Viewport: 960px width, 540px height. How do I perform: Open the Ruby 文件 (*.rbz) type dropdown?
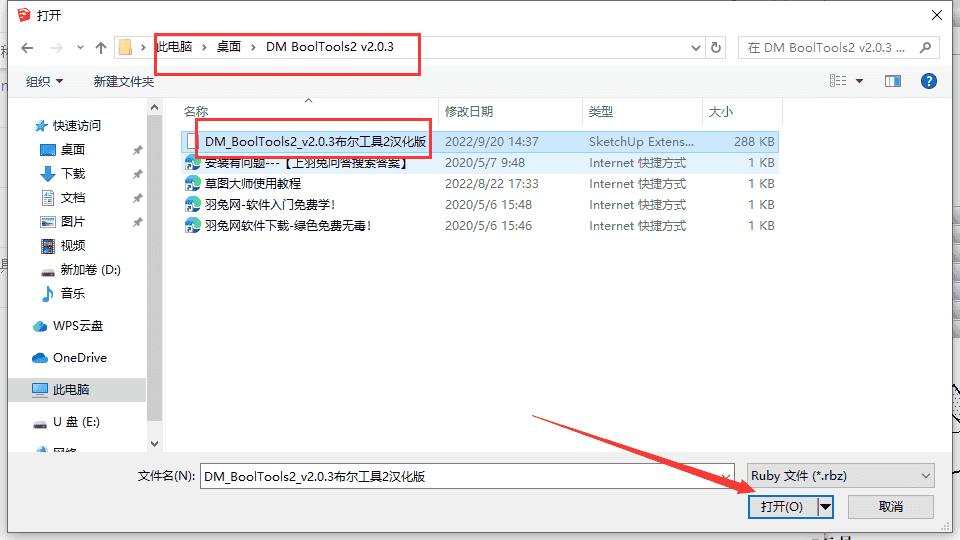pos(841,476)
